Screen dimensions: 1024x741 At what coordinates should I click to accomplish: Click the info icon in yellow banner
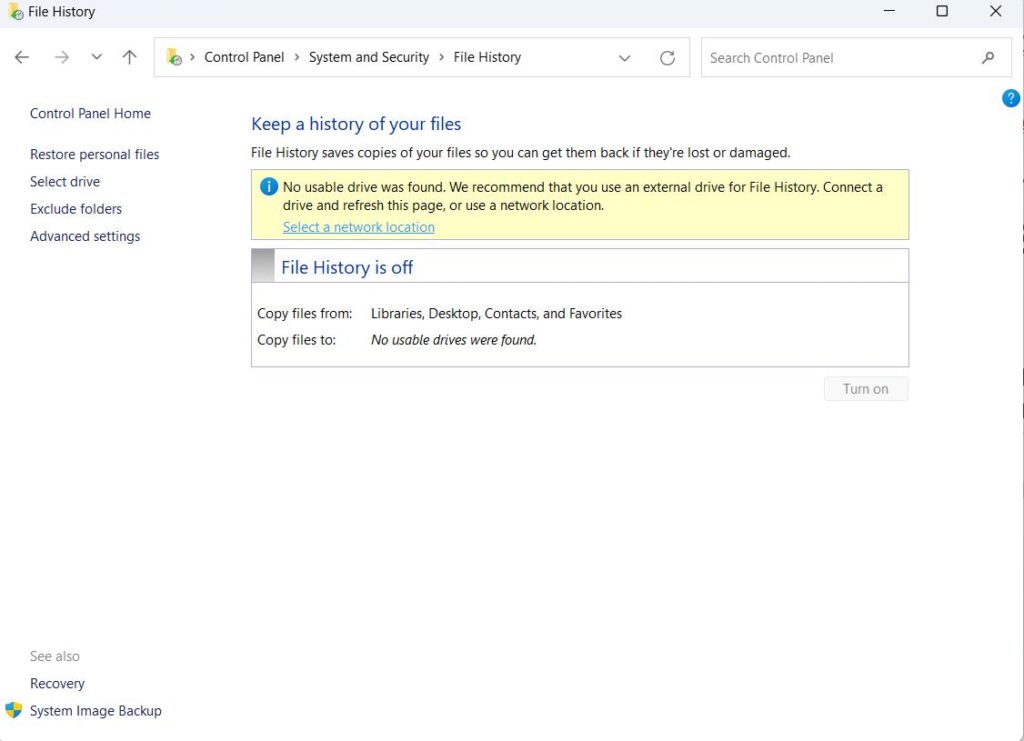pyautogui.click(x=268, y=187)
